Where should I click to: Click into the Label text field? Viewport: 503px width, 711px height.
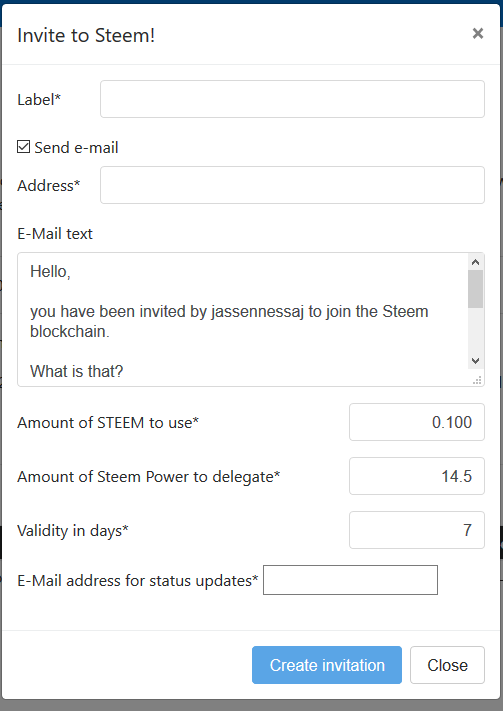[292, 99]
